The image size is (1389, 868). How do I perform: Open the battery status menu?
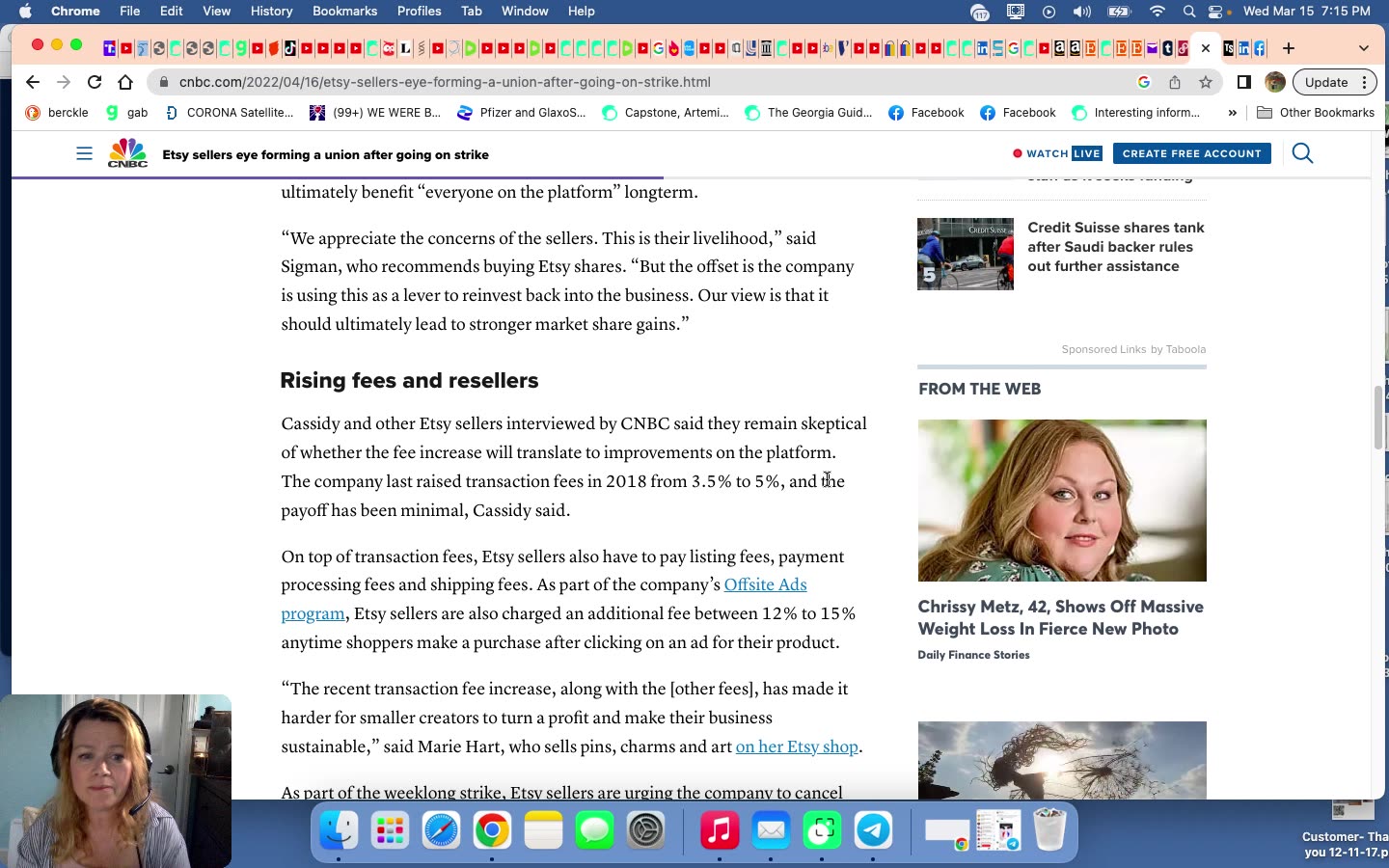(x=1119, y=12)
